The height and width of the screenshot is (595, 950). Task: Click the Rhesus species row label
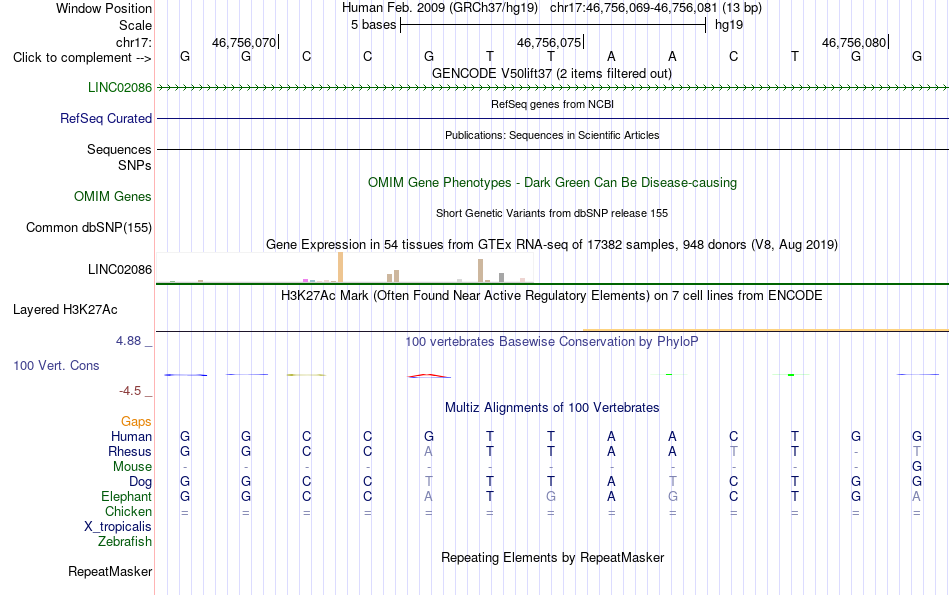pyautogui.click(x=130, y=451)
